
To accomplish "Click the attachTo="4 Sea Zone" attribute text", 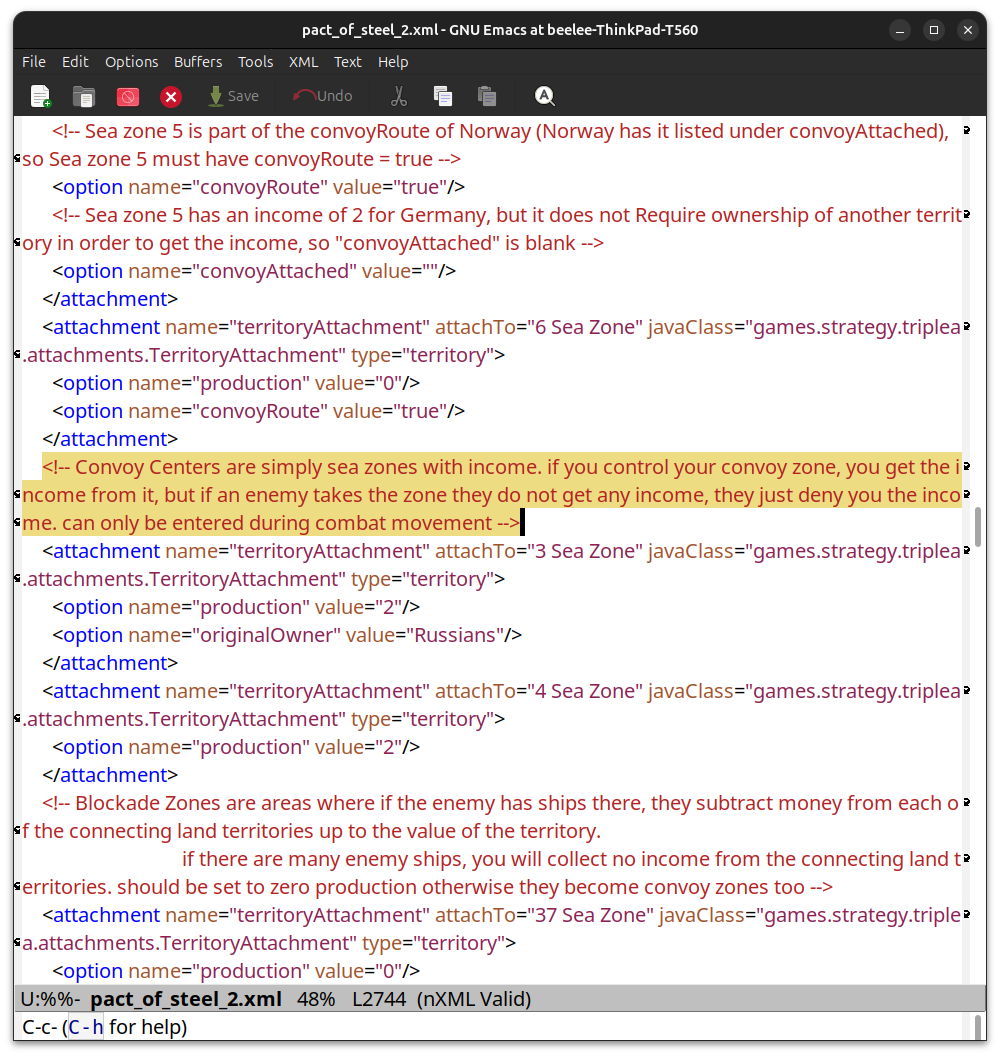I will [x=538, y=692].
